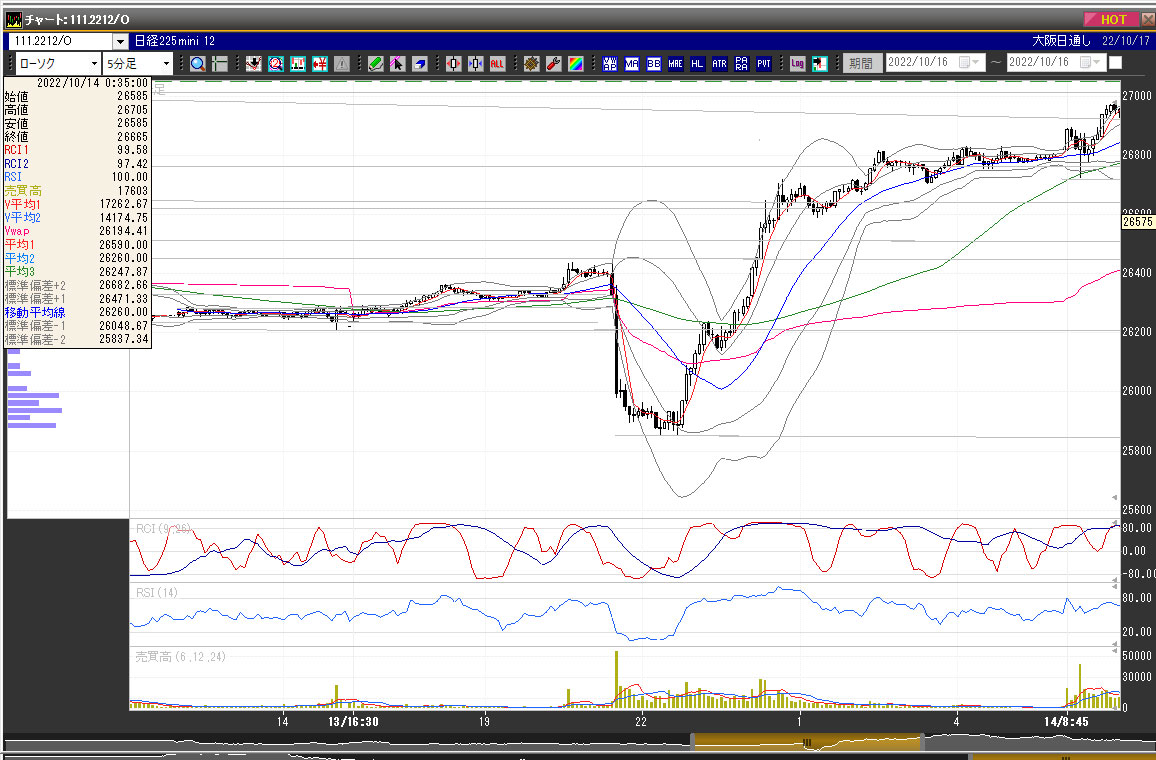Viewport: 1156px width, 760px height.
Task: Click the 日経225mini 12 instrument name
Action: coord(175,41)
